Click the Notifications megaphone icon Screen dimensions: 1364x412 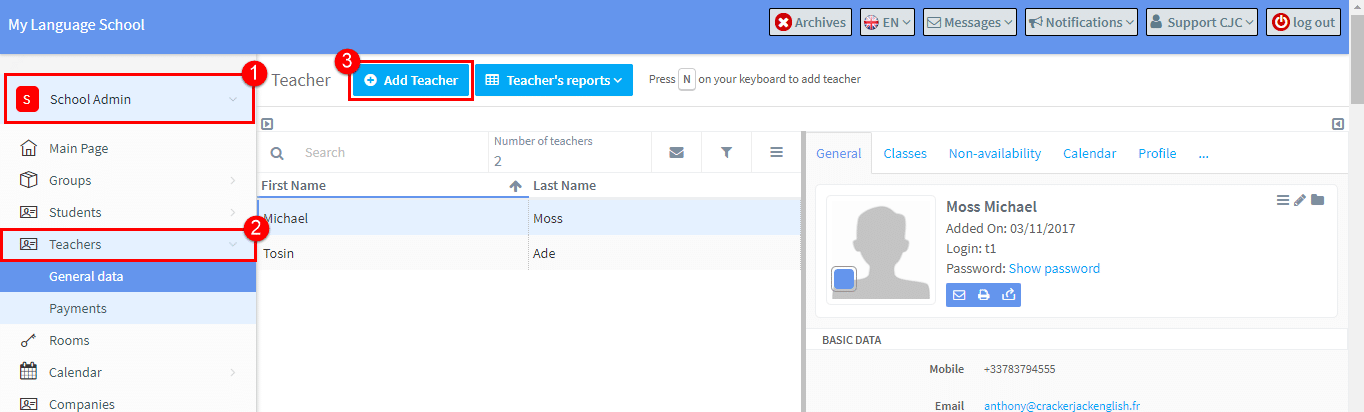(x=1036, y=22)
